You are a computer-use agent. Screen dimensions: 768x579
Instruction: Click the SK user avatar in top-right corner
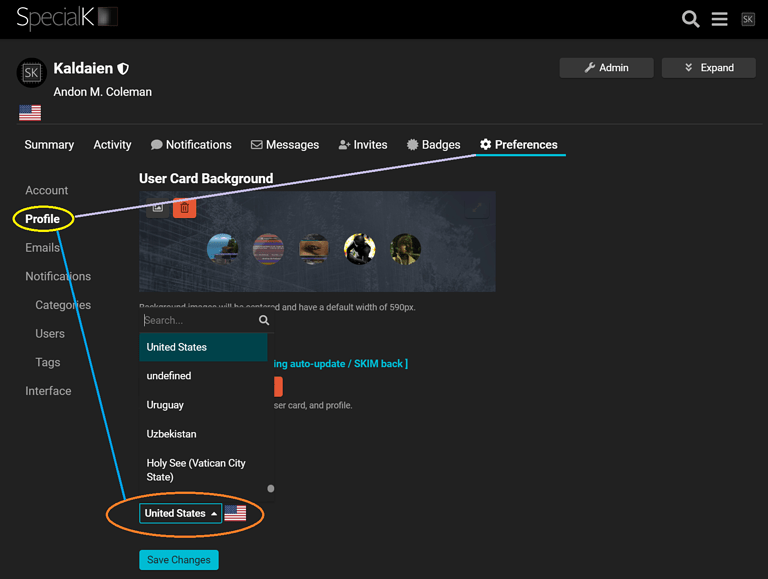pyautogui.click(x=748, y=19)
